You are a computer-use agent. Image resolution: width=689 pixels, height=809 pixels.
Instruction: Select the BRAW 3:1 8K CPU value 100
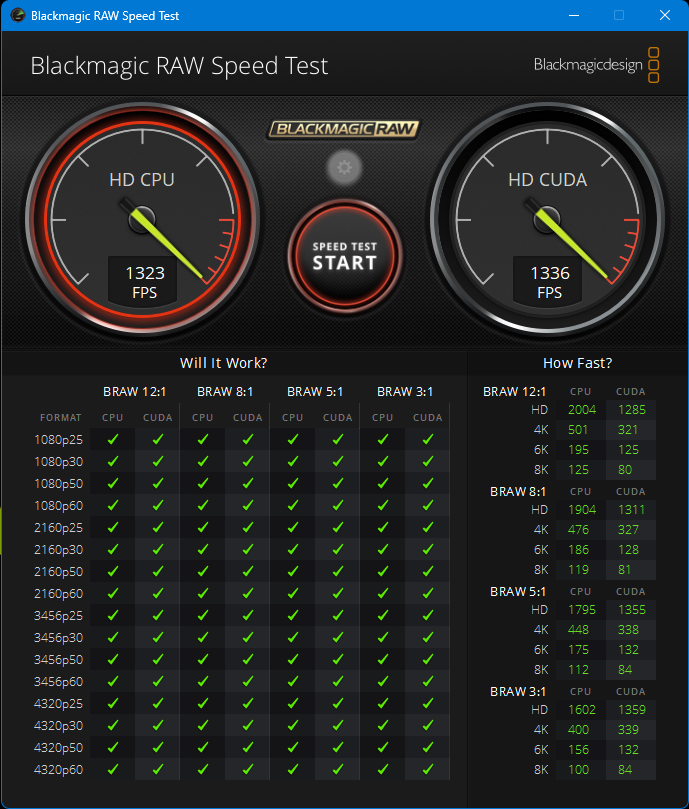[x=578, y=770]
